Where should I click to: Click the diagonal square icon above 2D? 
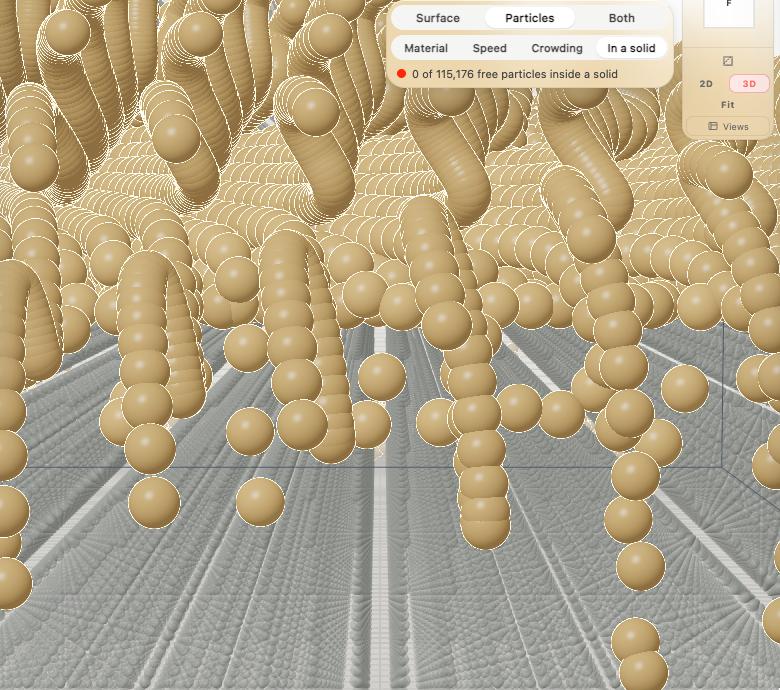(x=728, y=61)
